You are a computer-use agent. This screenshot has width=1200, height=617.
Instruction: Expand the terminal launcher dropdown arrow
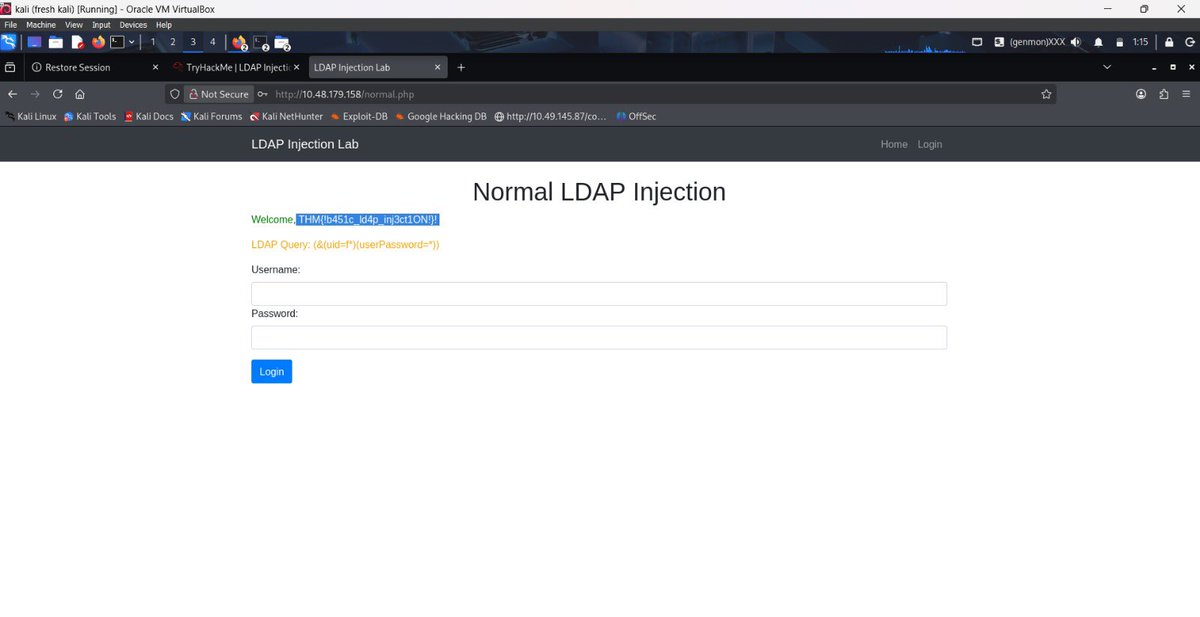click(131, 42)
